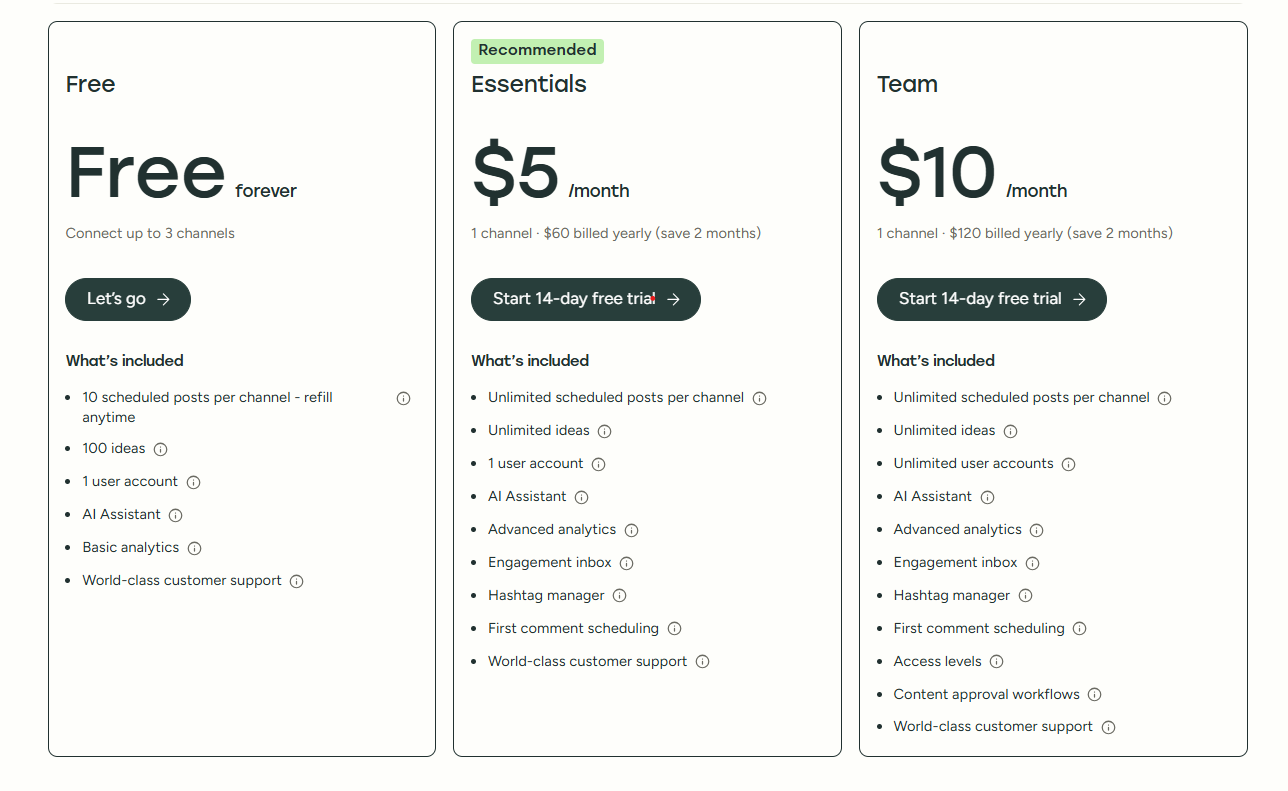Open info icon beside Essentials Hashtag manager
The height and width of the screenshot is (791, 1288).
coord(619,596)
